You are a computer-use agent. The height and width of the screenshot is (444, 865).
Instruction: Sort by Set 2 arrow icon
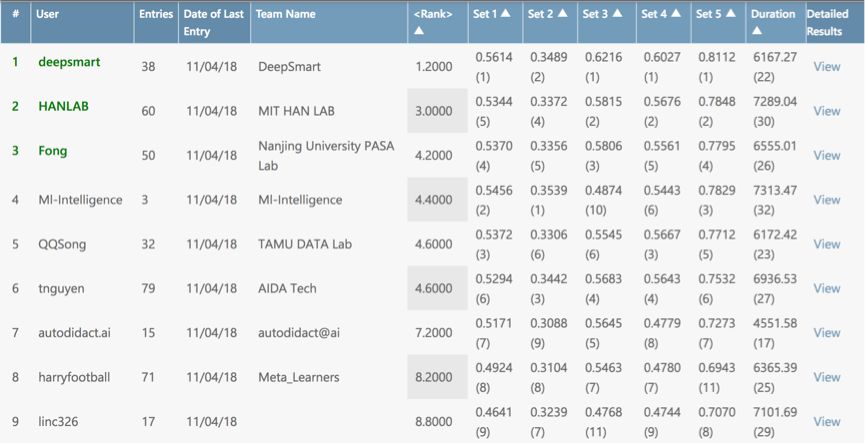point(563,14)
